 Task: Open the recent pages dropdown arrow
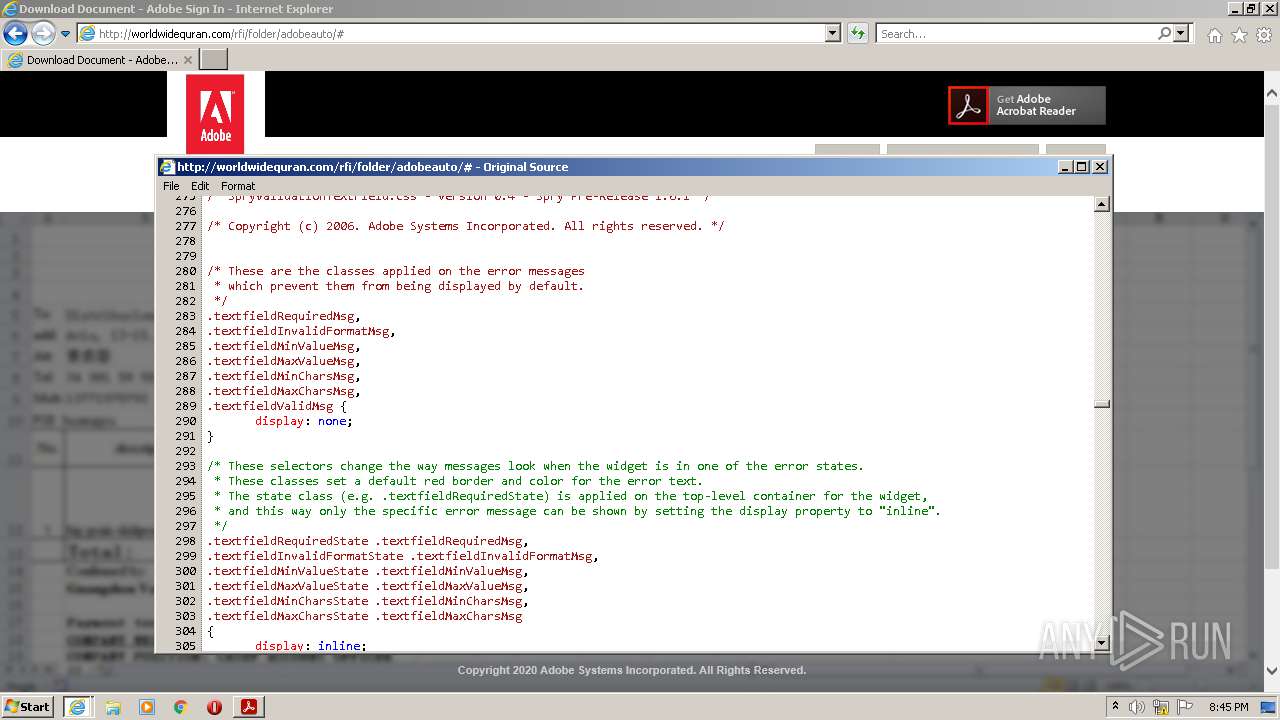pyautogui.click(x=66, y=34)
